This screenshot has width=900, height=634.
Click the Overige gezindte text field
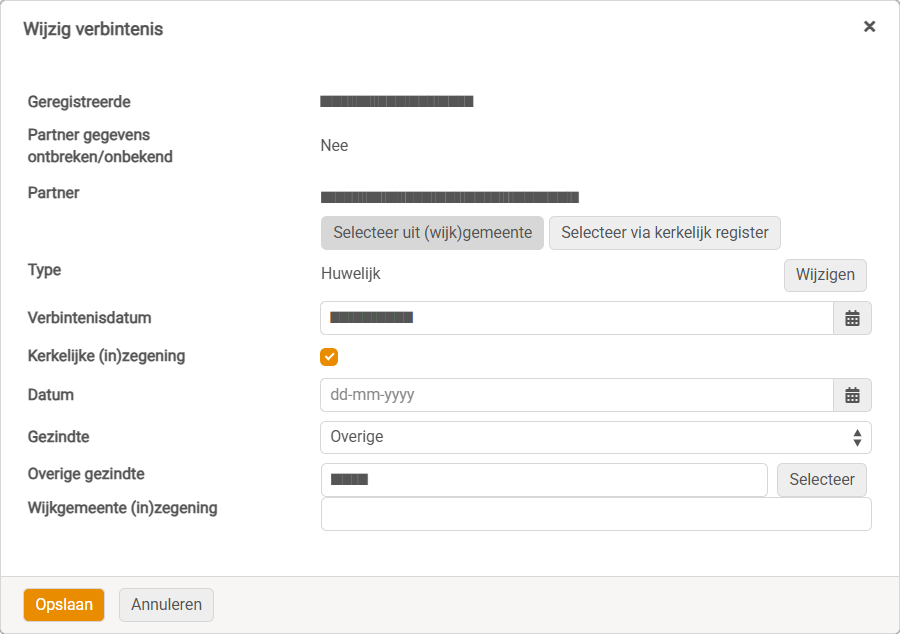click(544, 480)
